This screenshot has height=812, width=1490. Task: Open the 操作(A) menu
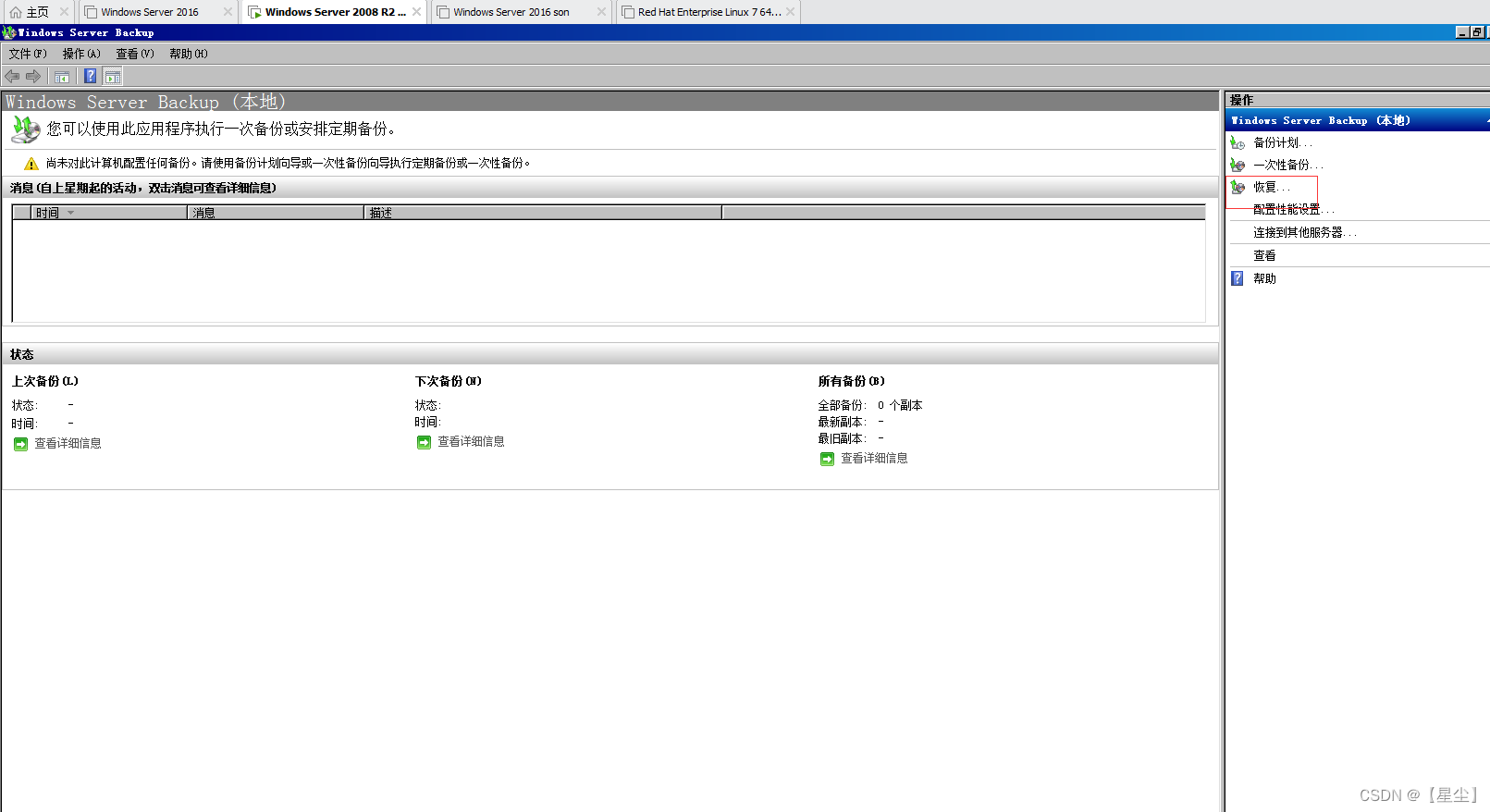coord(81,54)
